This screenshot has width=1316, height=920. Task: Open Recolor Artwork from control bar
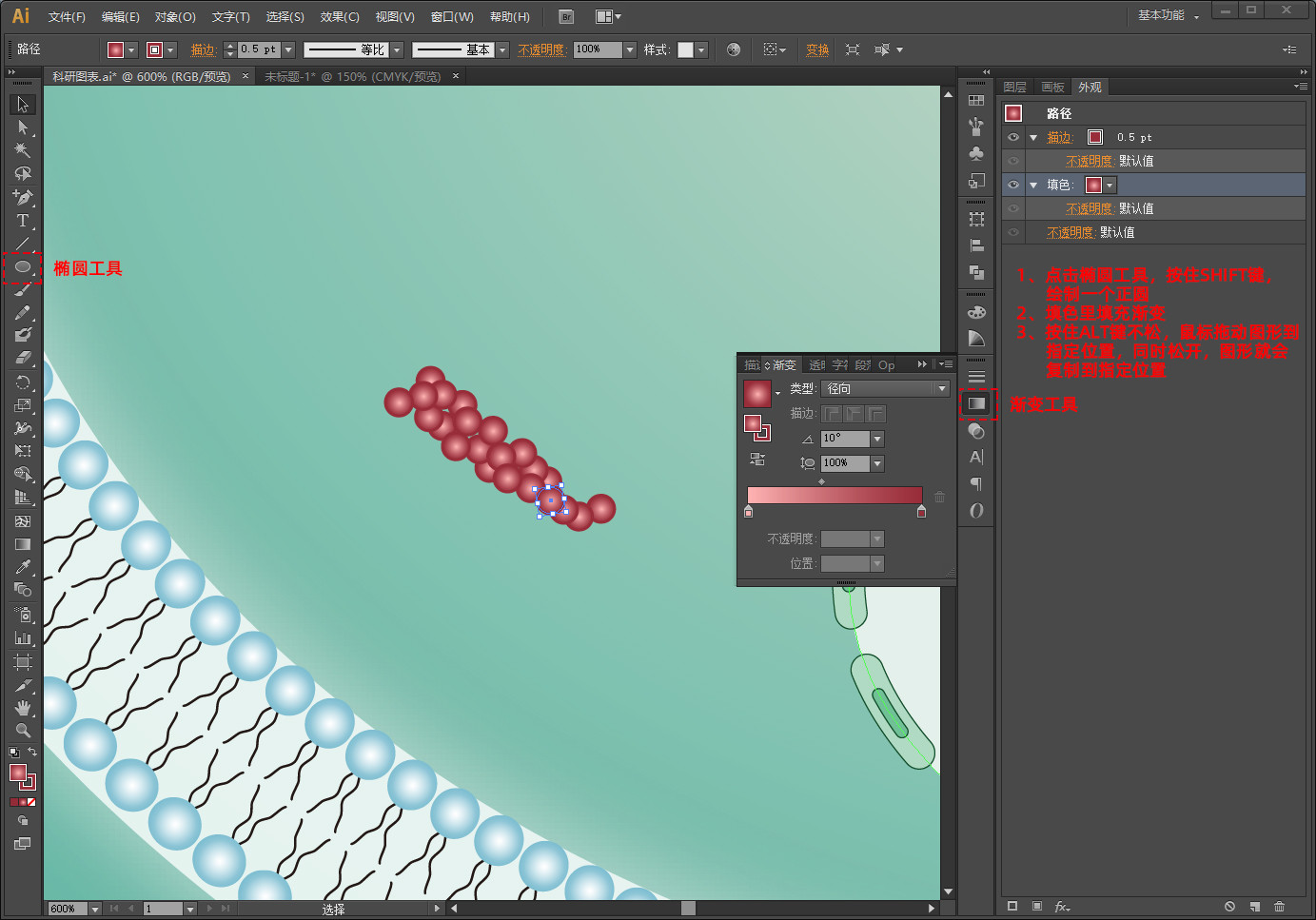tap(734, 49)
